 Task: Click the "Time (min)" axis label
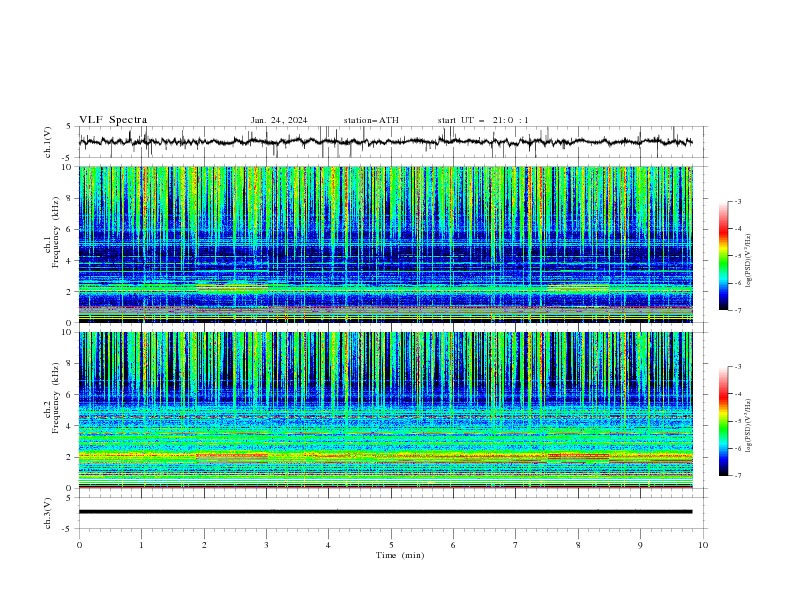pyautogui.click(x=400, y=555)
